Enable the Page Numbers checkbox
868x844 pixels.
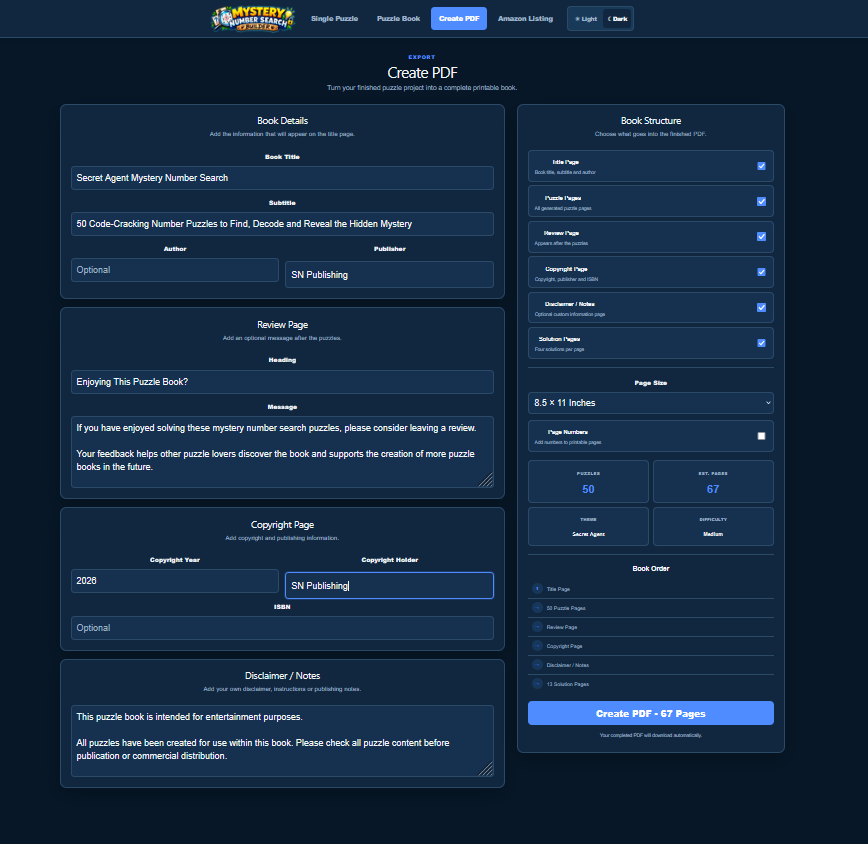point(761,436)
